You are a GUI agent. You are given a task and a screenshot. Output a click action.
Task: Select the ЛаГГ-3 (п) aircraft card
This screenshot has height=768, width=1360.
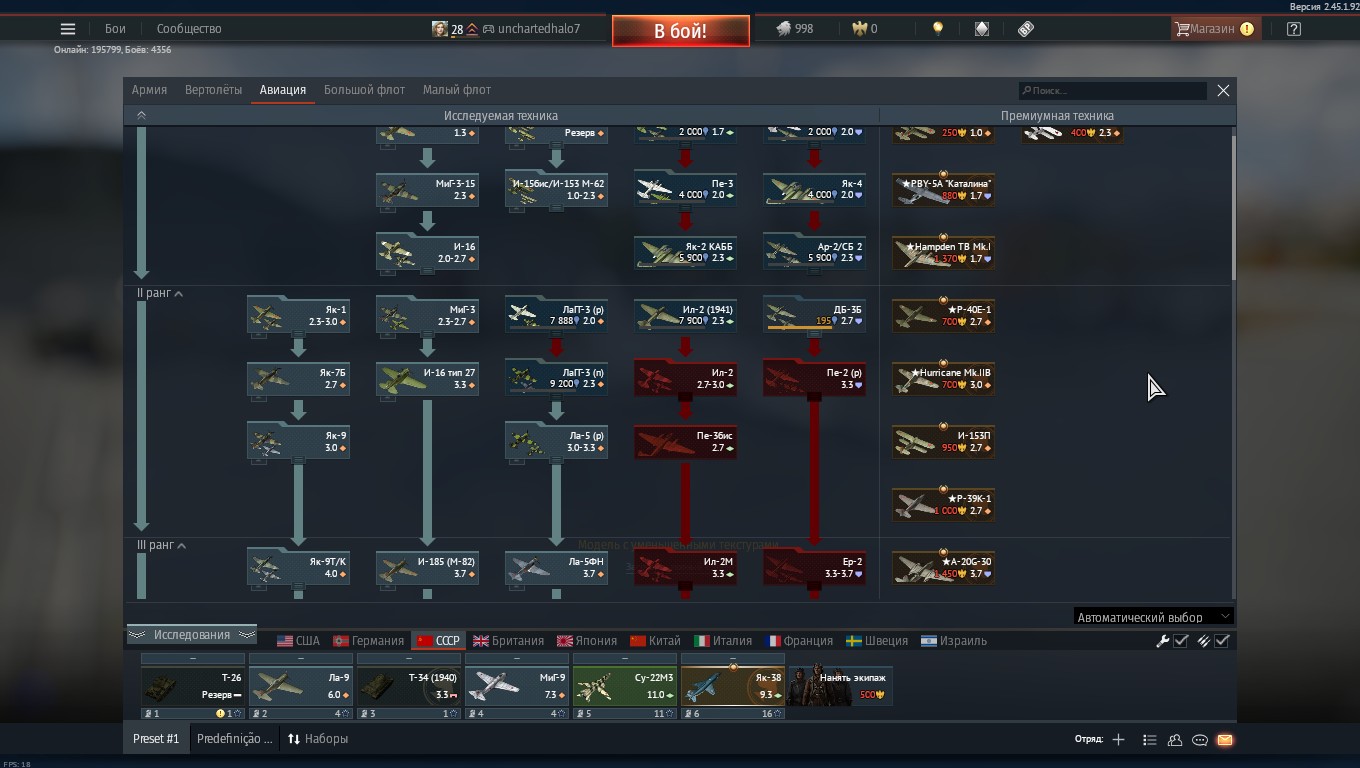click(557, 378)
